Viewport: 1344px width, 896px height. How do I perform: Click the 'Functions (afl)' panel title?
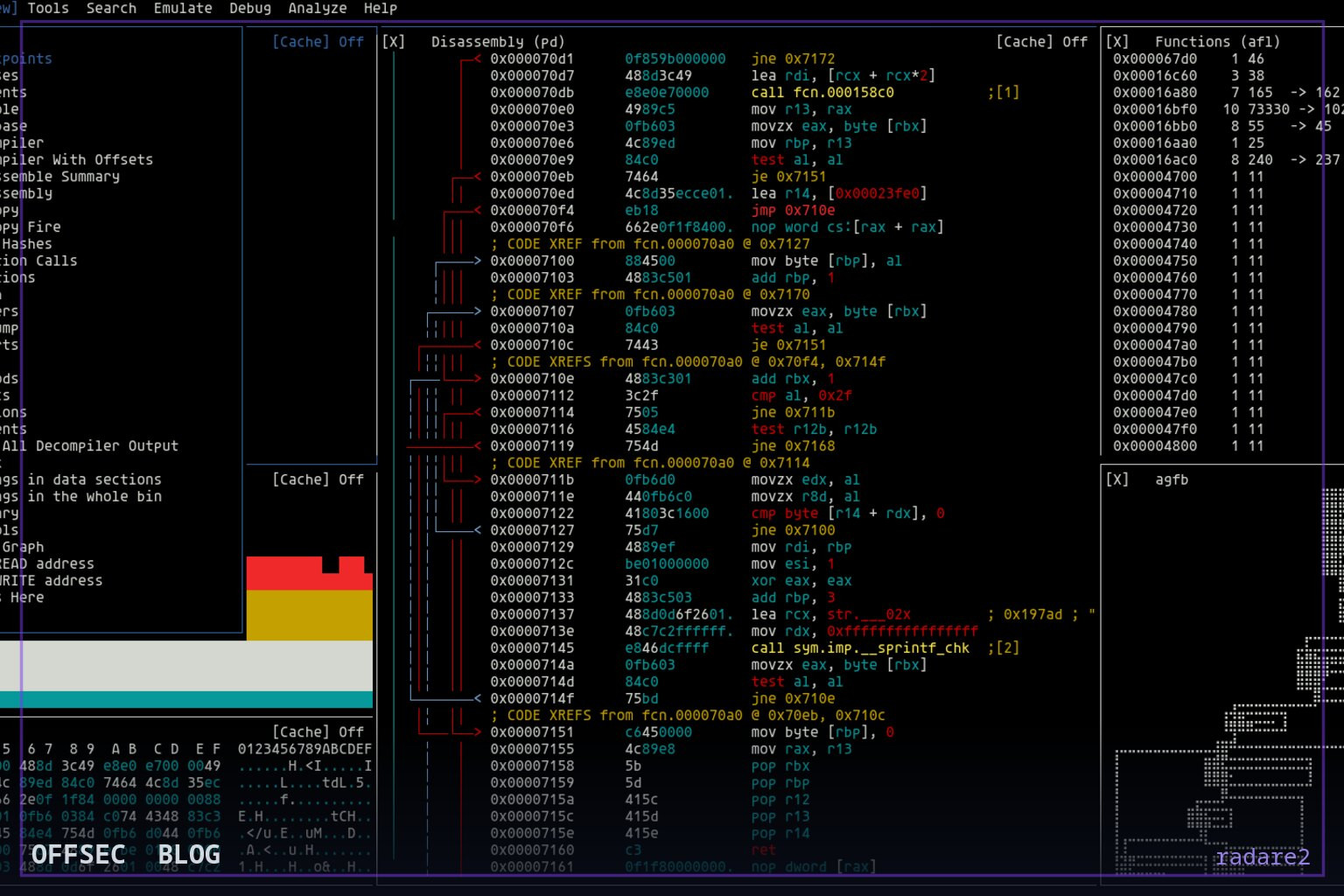coord(1218,42)
